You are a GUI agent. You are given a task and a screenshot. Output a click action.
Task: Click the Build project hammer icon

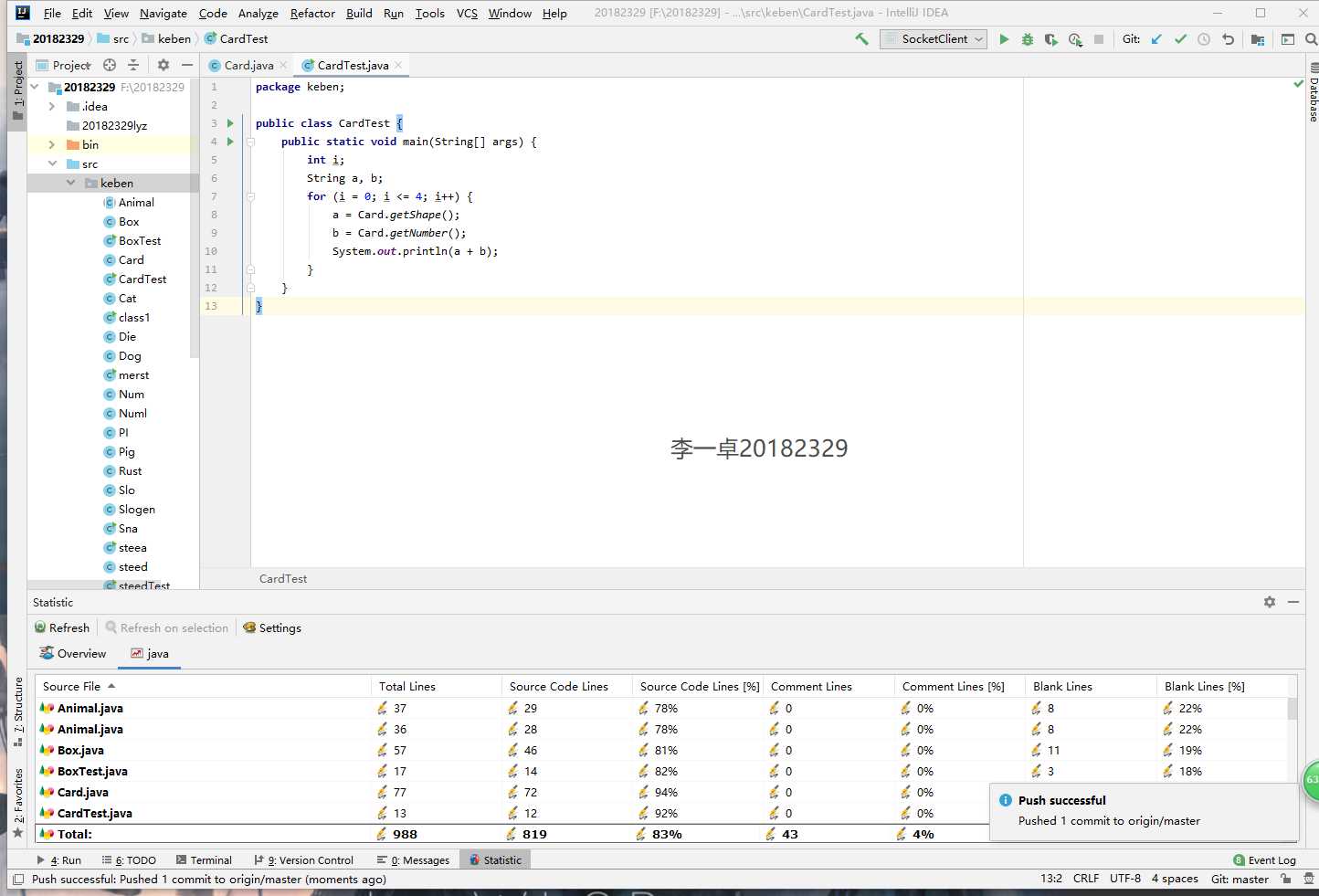(861, 39)
